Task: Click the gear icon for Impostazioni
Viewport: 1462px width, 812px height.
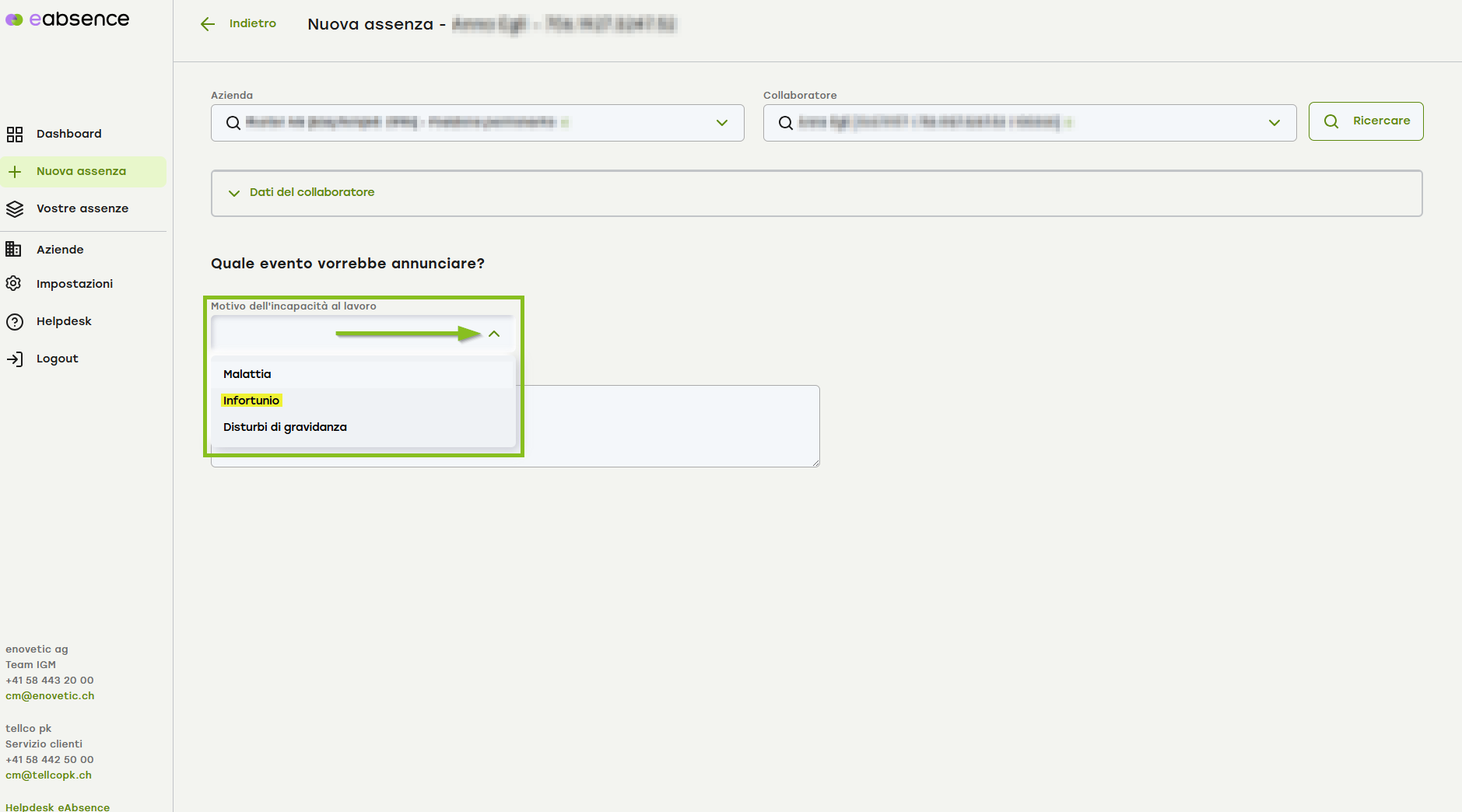Action: click(x=14, y=284)
